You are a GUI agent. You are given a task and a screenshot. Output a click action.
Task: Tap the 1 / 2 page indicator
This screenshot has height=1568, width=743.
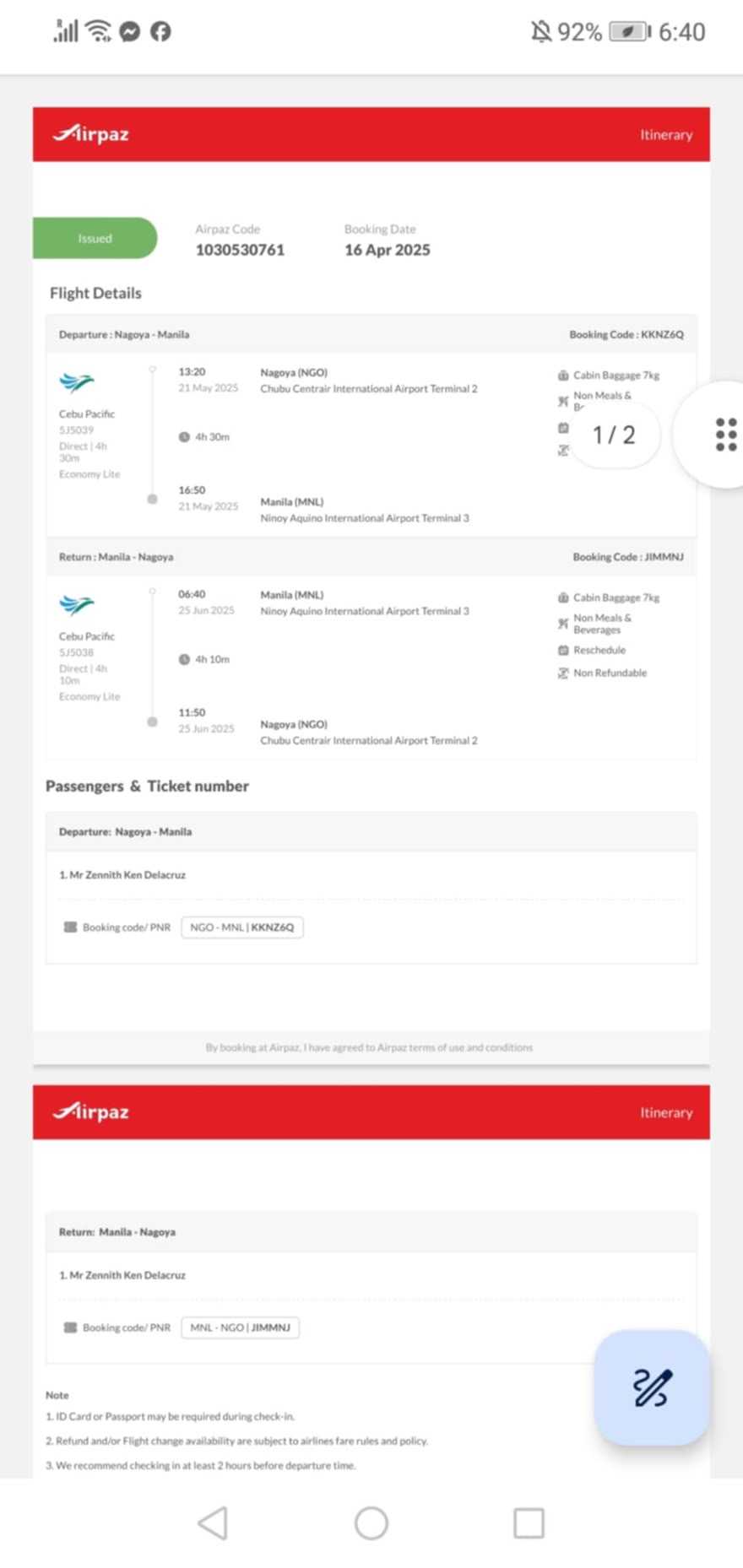[x=614, y=435]
